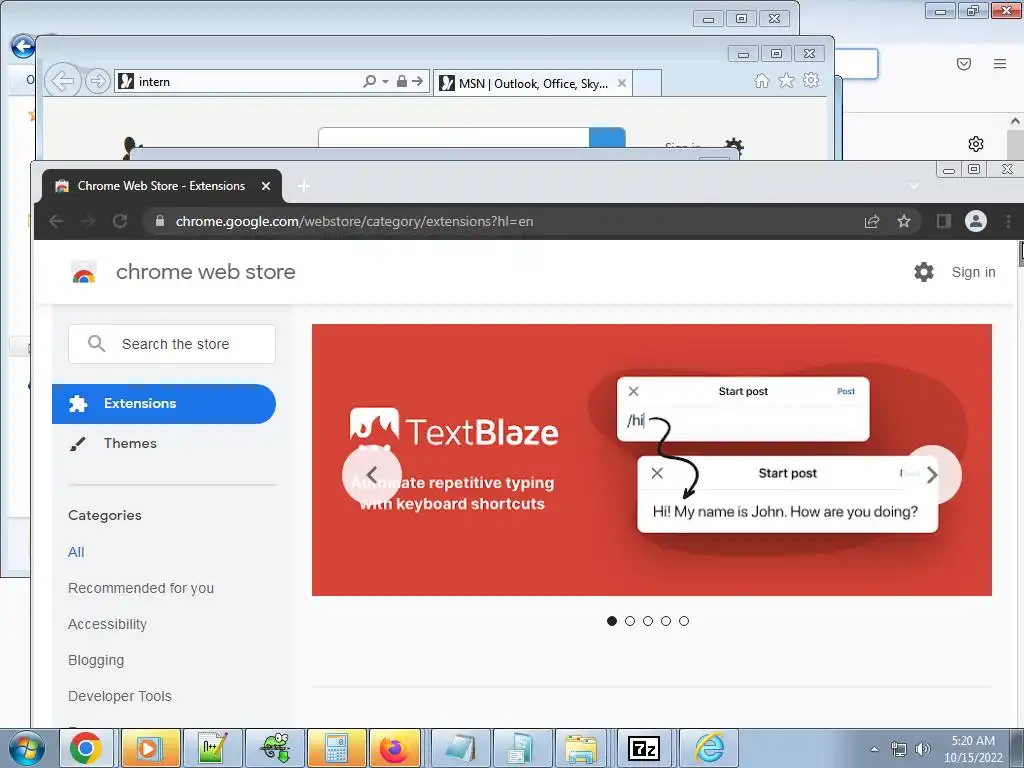Viewport: 1024px width, 768px height.
Task: Select the fifth carousel dot
Action: [684, 621]
